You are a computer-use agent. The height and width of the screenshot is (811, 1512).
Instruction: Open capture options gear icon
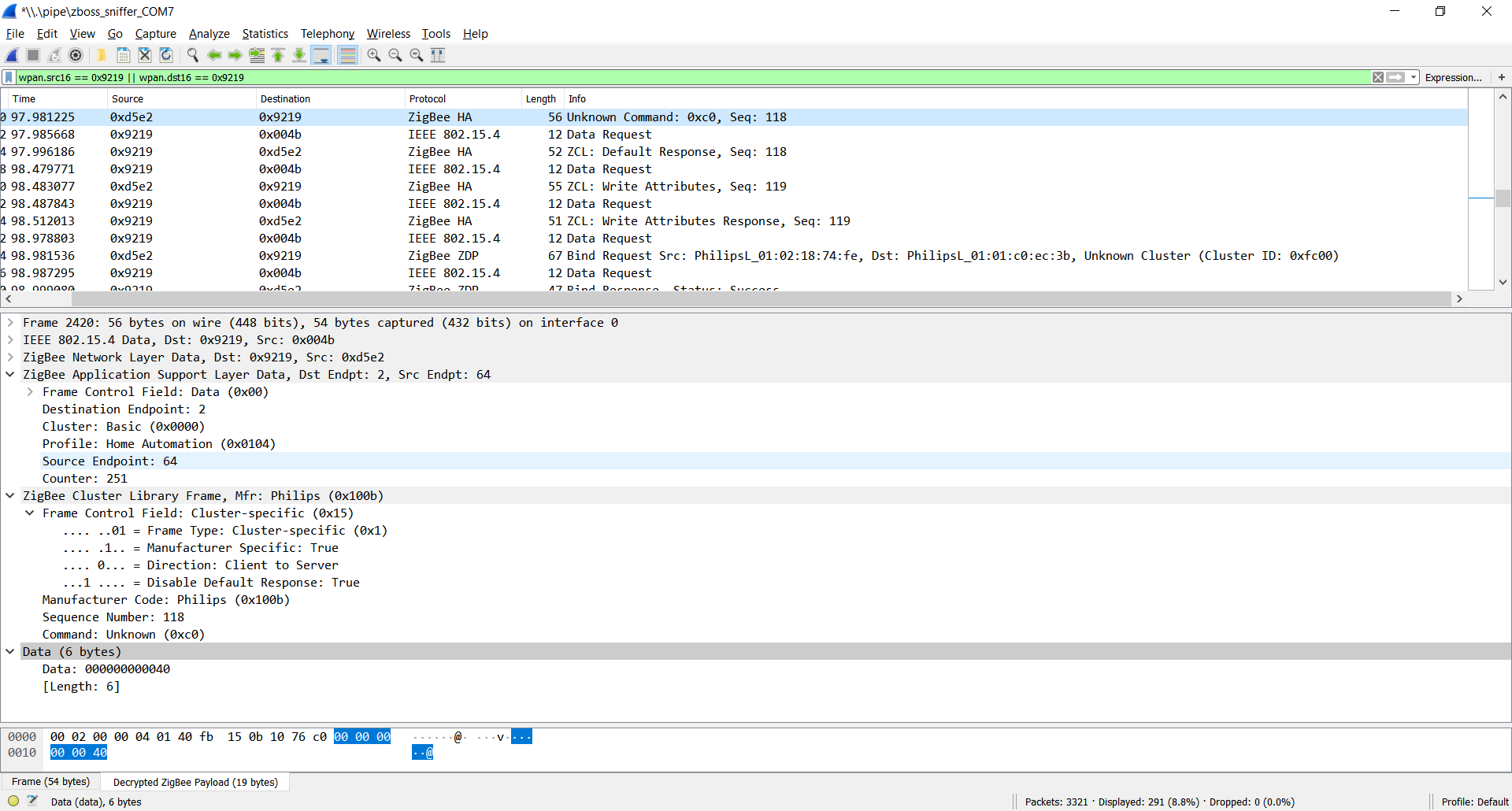[76, 55]
